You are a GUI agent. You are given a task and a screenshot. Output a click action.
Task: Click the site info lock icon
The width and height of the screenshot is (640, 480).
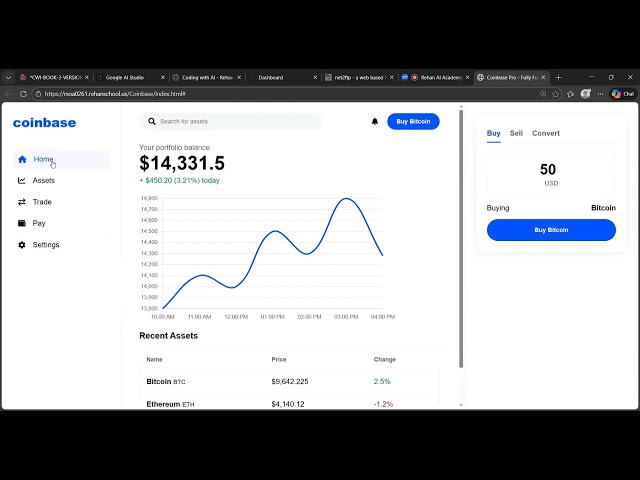click(x=38, y=94)
